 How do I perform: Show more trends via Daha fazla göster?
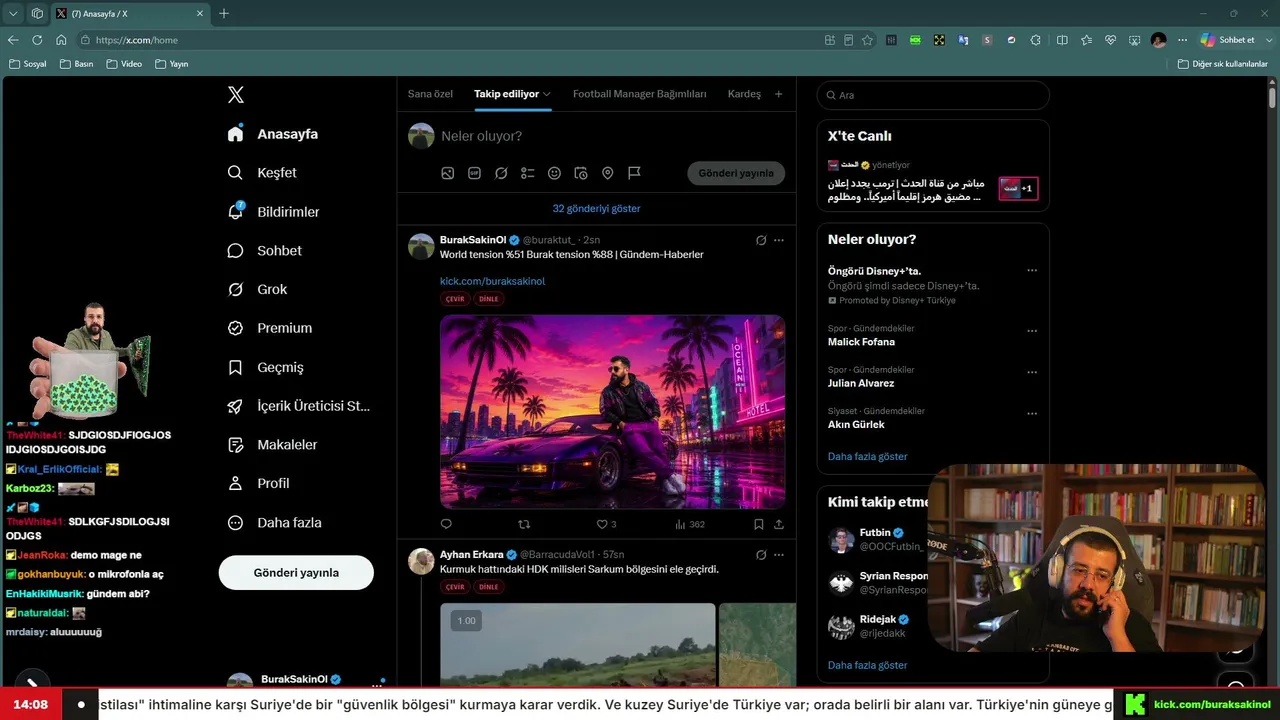[868, 456]
